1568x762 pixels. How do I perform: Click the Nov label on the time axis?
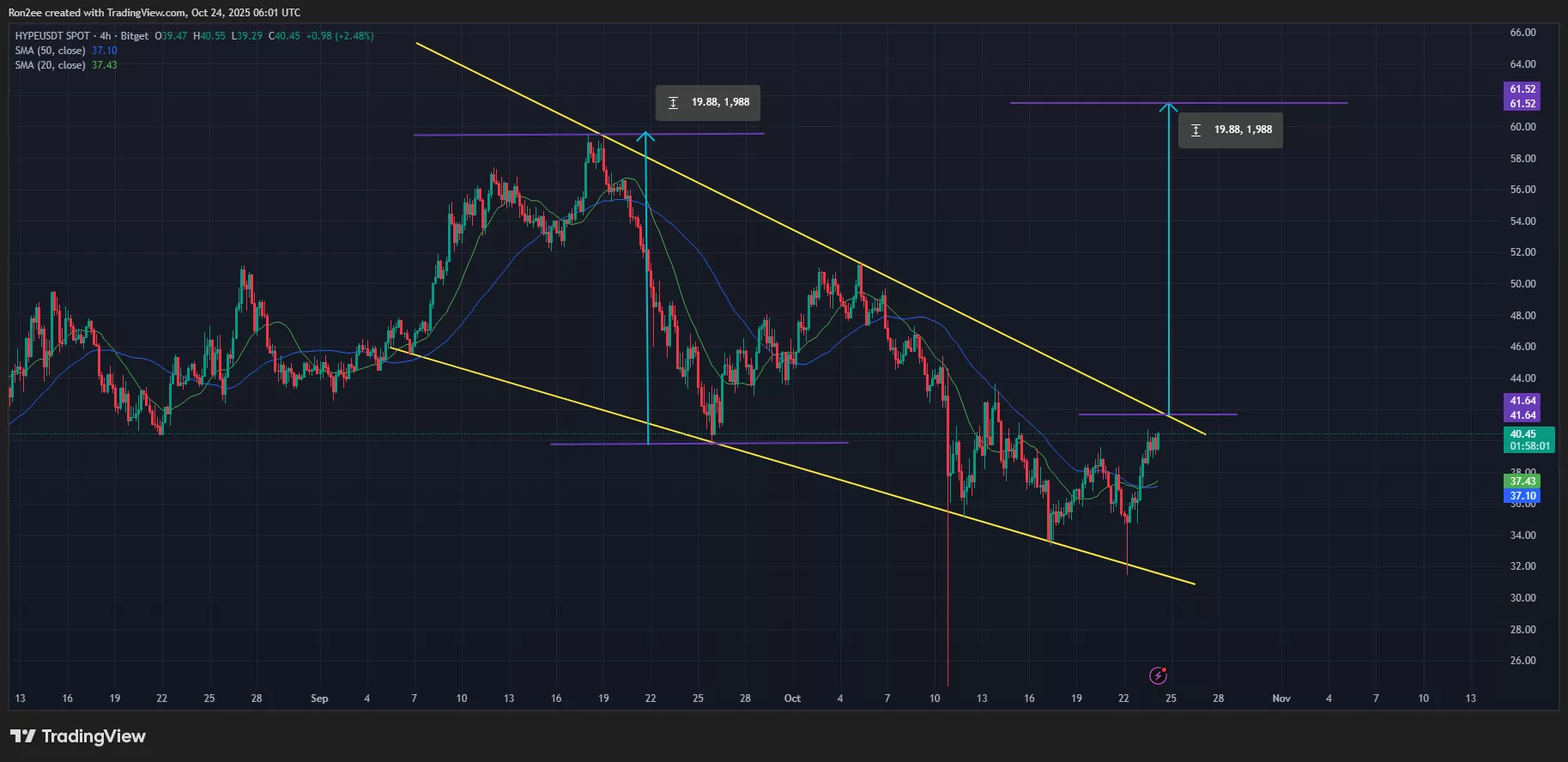(1280, 698)
